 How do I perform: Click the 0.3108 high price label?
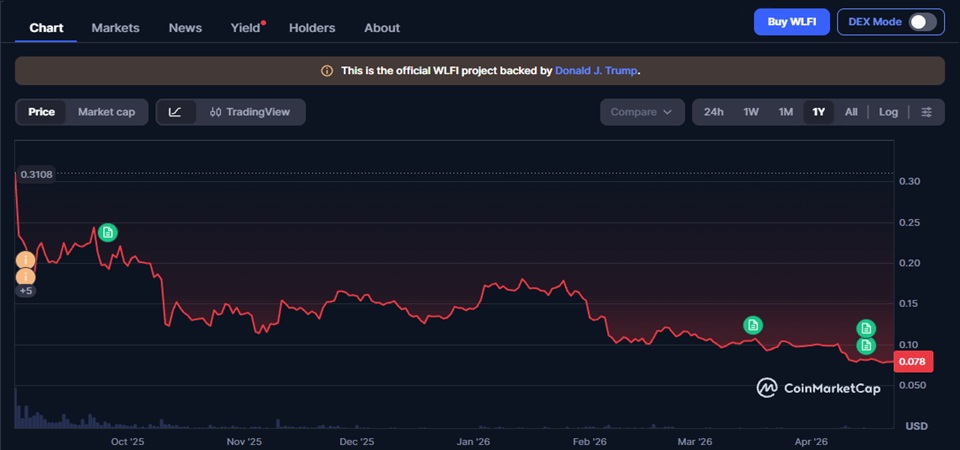(36, 174)
